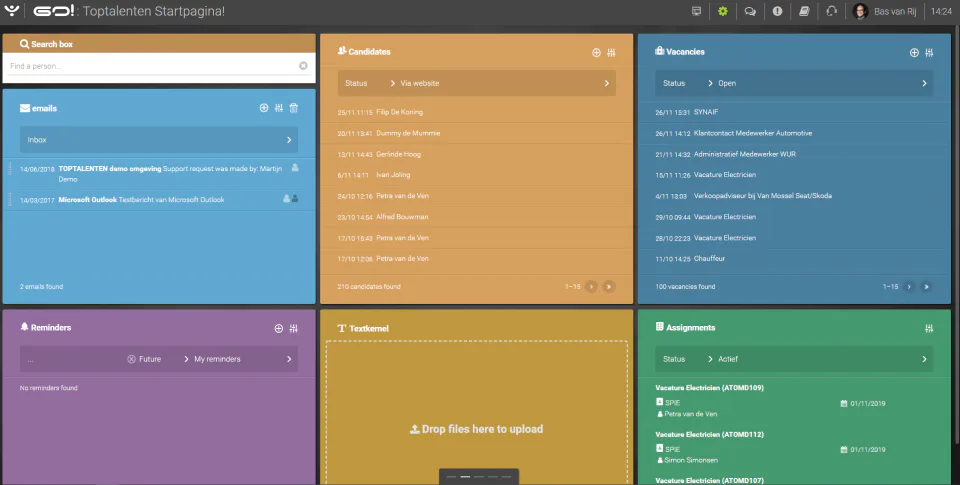Open candidate Alfred Bouwman
Screen dimensions: 960x485
tap(402, 217)
